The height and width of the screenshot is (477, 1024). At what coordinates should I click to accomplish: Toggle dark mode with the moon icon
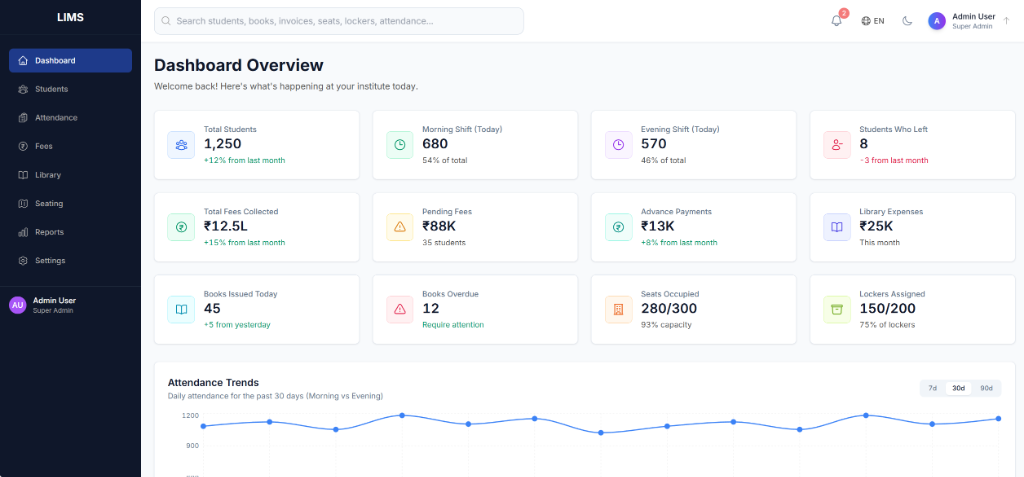907,21
